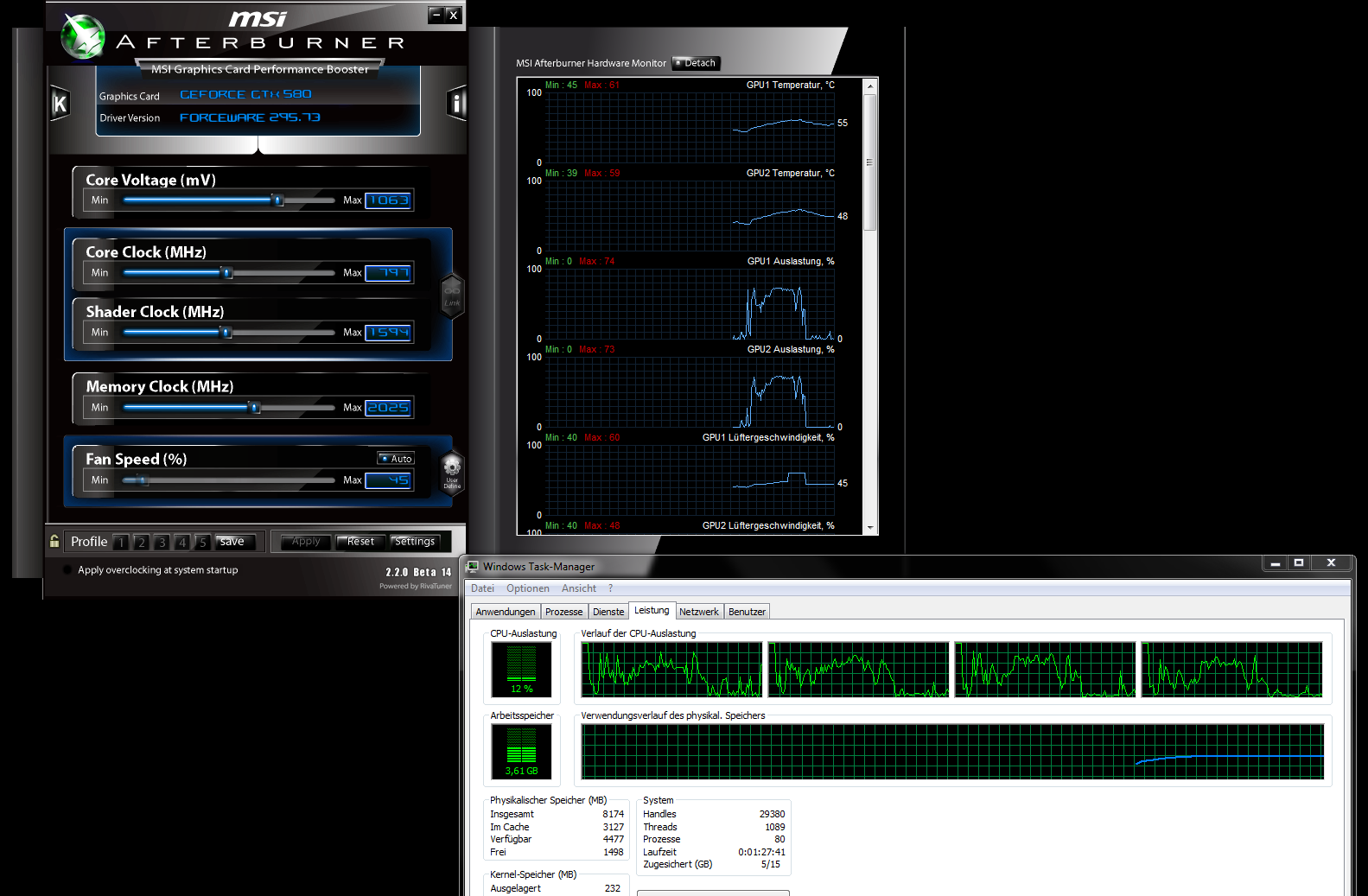
Task: Open the Afterburner info panel button
Action: pos(456,104)
